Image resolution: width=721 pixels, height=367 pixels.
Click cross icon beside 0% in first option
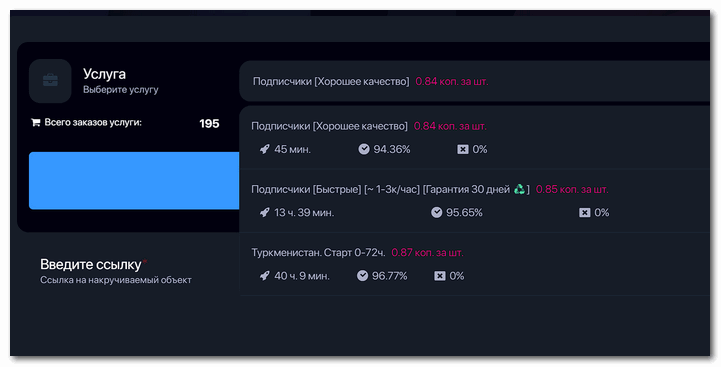(x=463, y=149)
